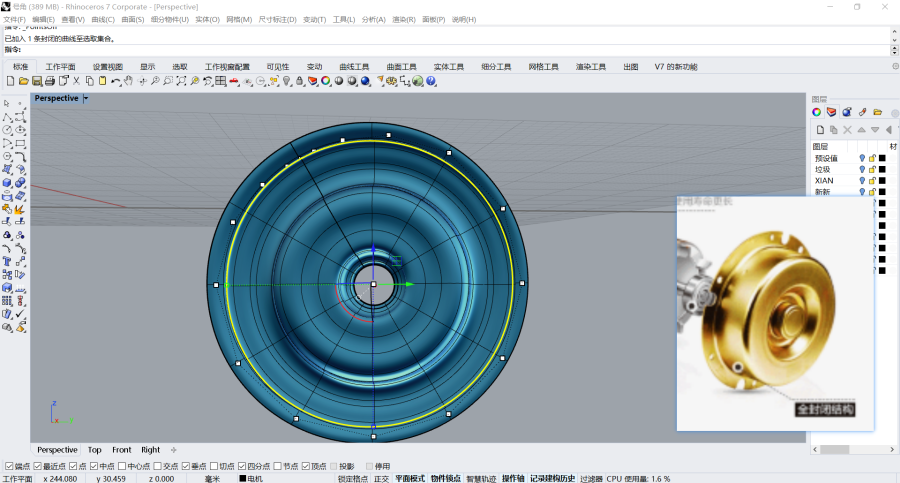Switch to the 曲面工具 toolbar tab
Viewport: 900px width, 483px height.
point(401,67)
